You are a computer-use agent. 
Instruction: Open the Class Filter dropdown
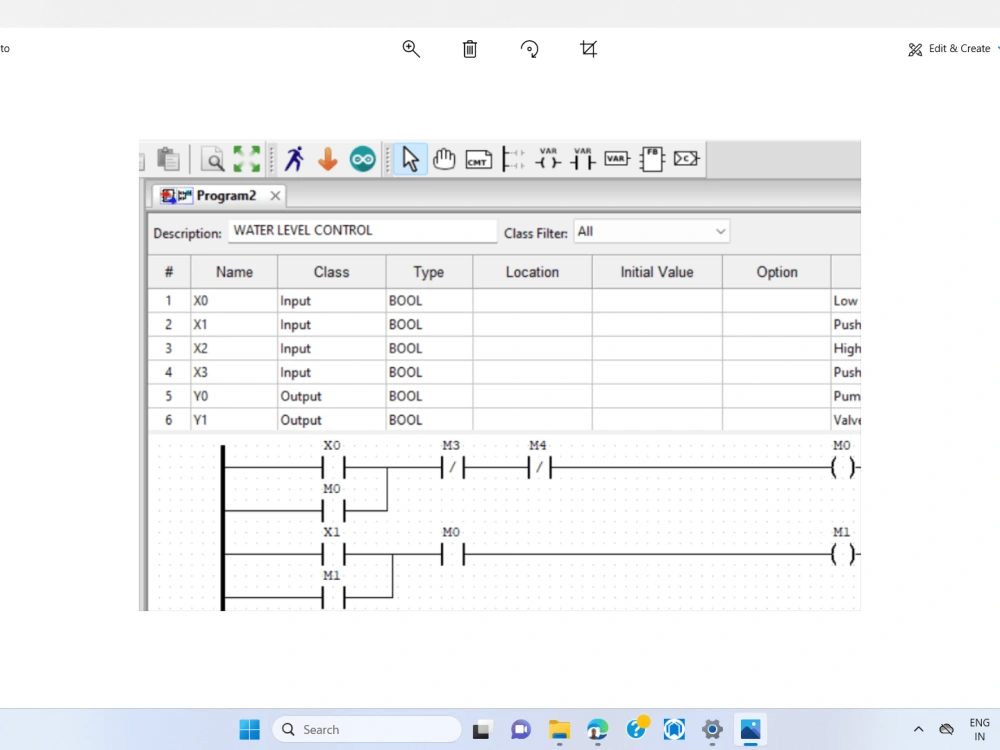tap(720, 231)
